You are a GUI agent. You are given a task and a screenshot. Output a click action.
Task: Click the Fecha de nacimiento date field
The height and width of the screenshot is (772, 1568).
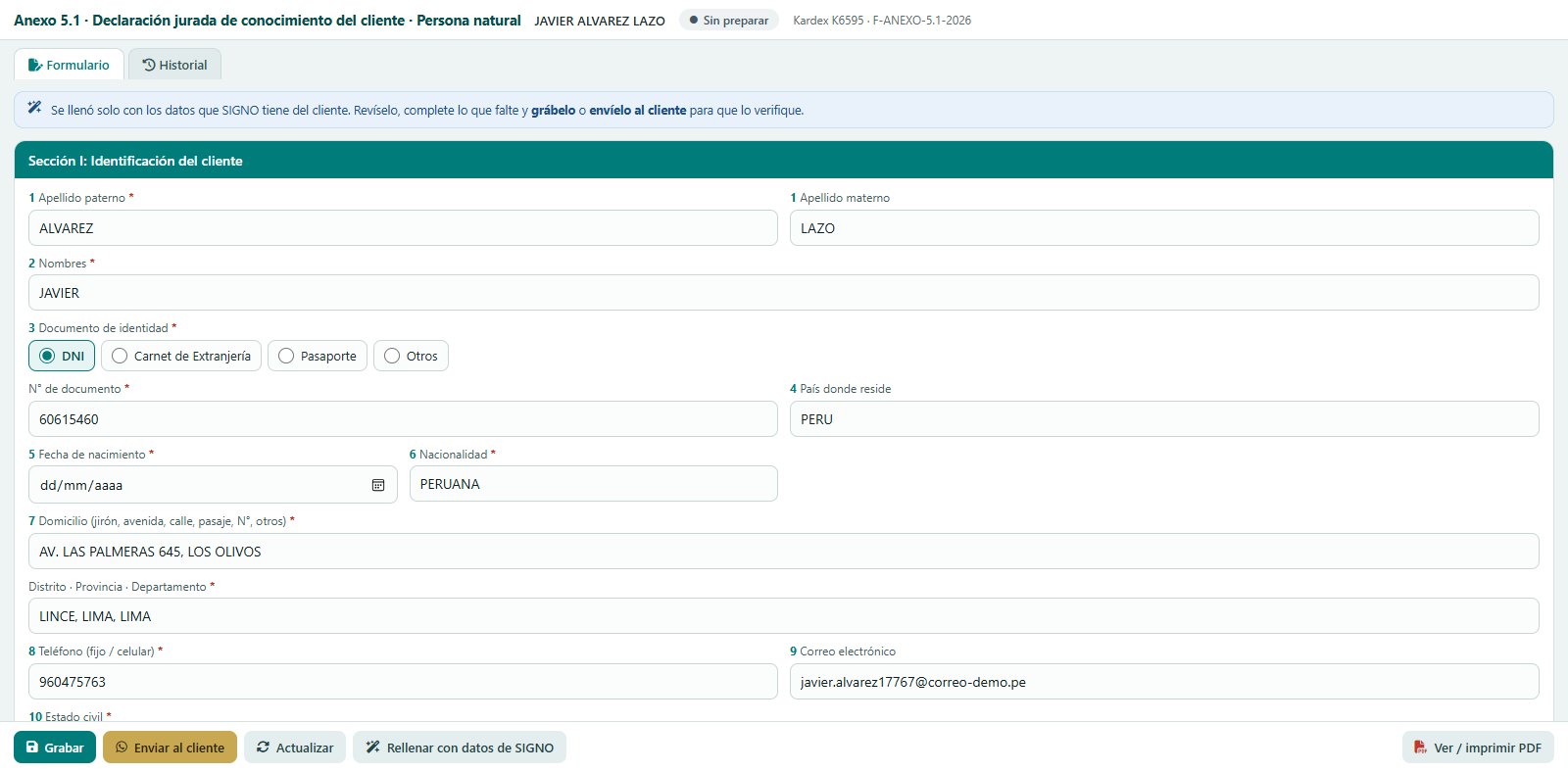click(213, 485)
